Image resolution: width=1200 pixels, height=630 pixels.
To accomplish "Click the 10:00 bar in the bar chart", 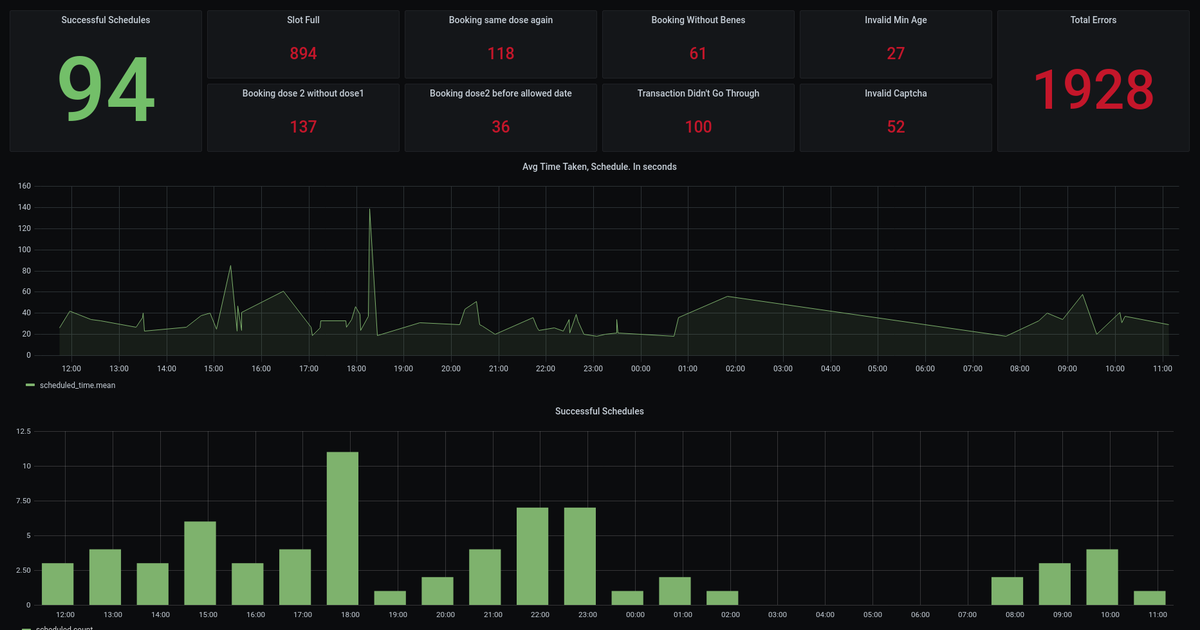I will [x=1102, y=577].
